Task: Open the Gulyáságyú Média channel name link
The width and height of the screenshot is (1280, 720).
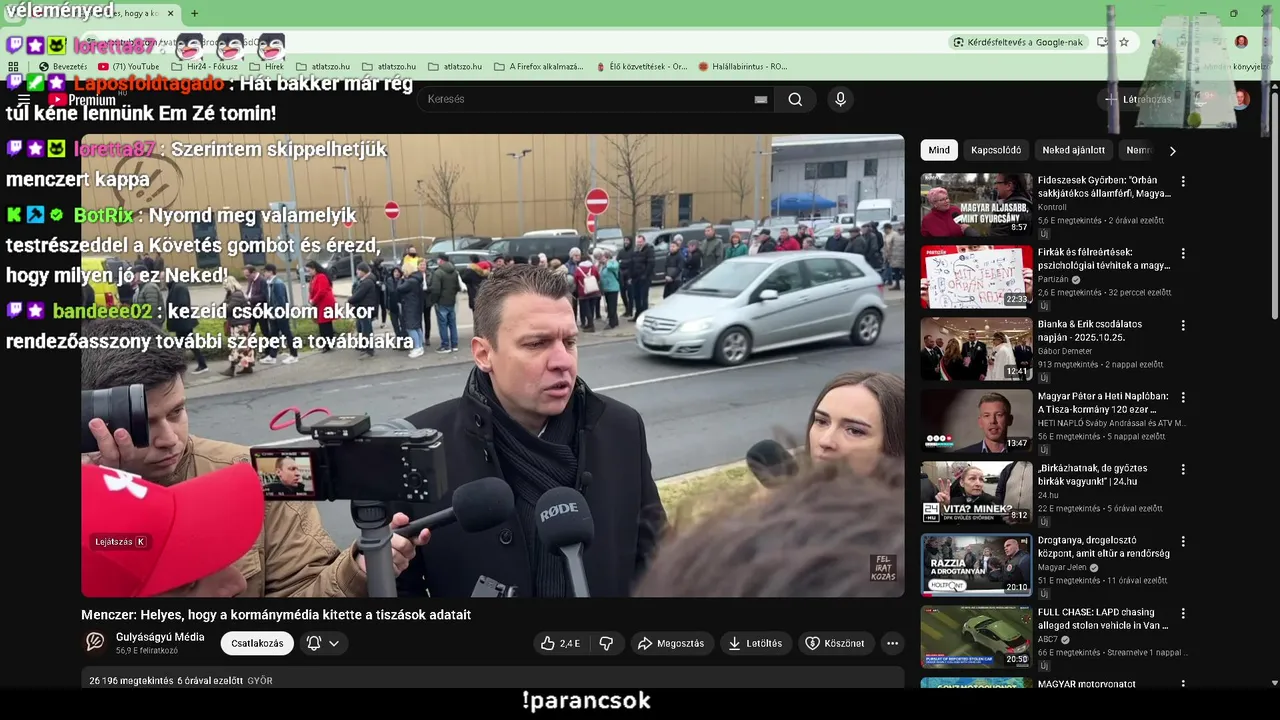Action: tap(160, 637)
